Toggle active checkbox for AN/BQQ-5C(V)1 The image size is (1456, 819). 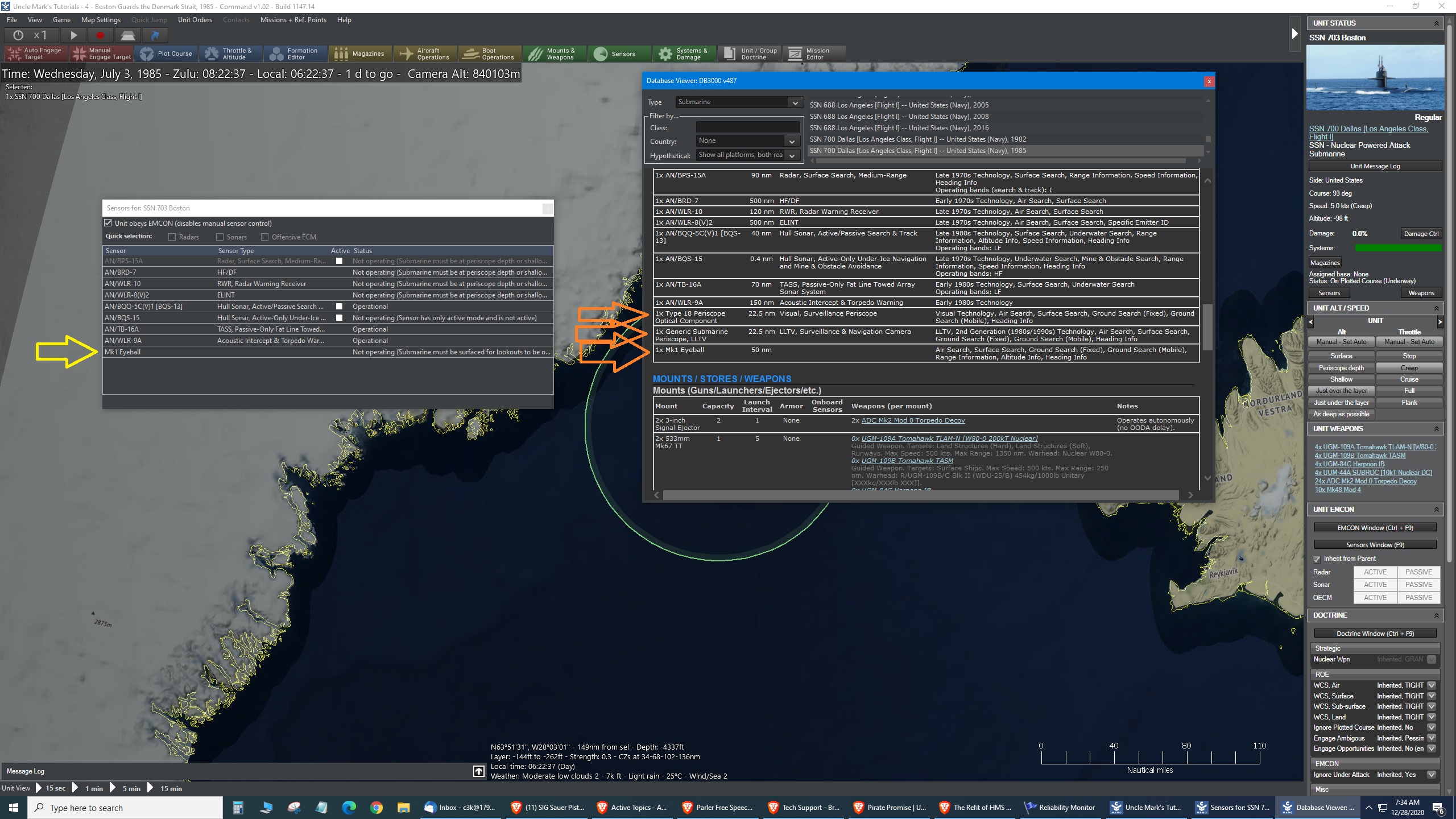340,307
